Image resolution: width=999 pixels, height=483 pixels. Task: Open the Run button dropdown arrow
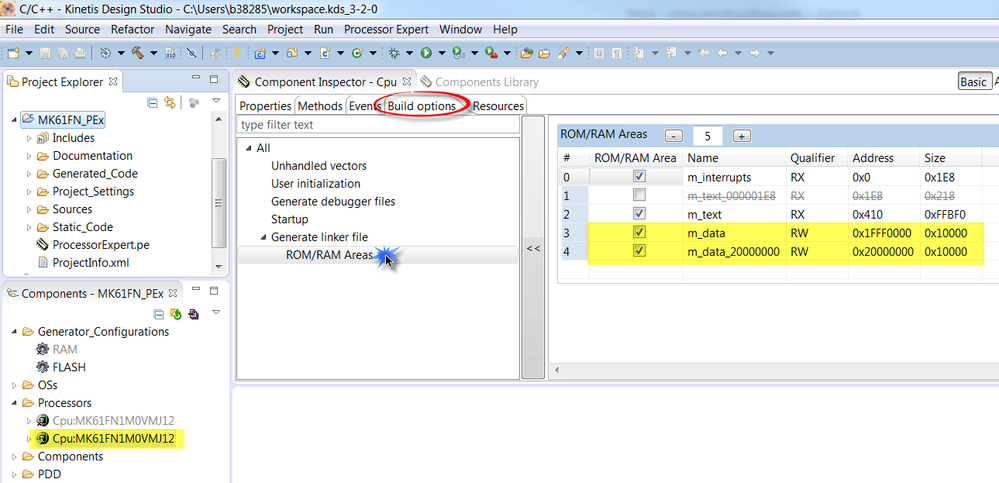(442, 53)
